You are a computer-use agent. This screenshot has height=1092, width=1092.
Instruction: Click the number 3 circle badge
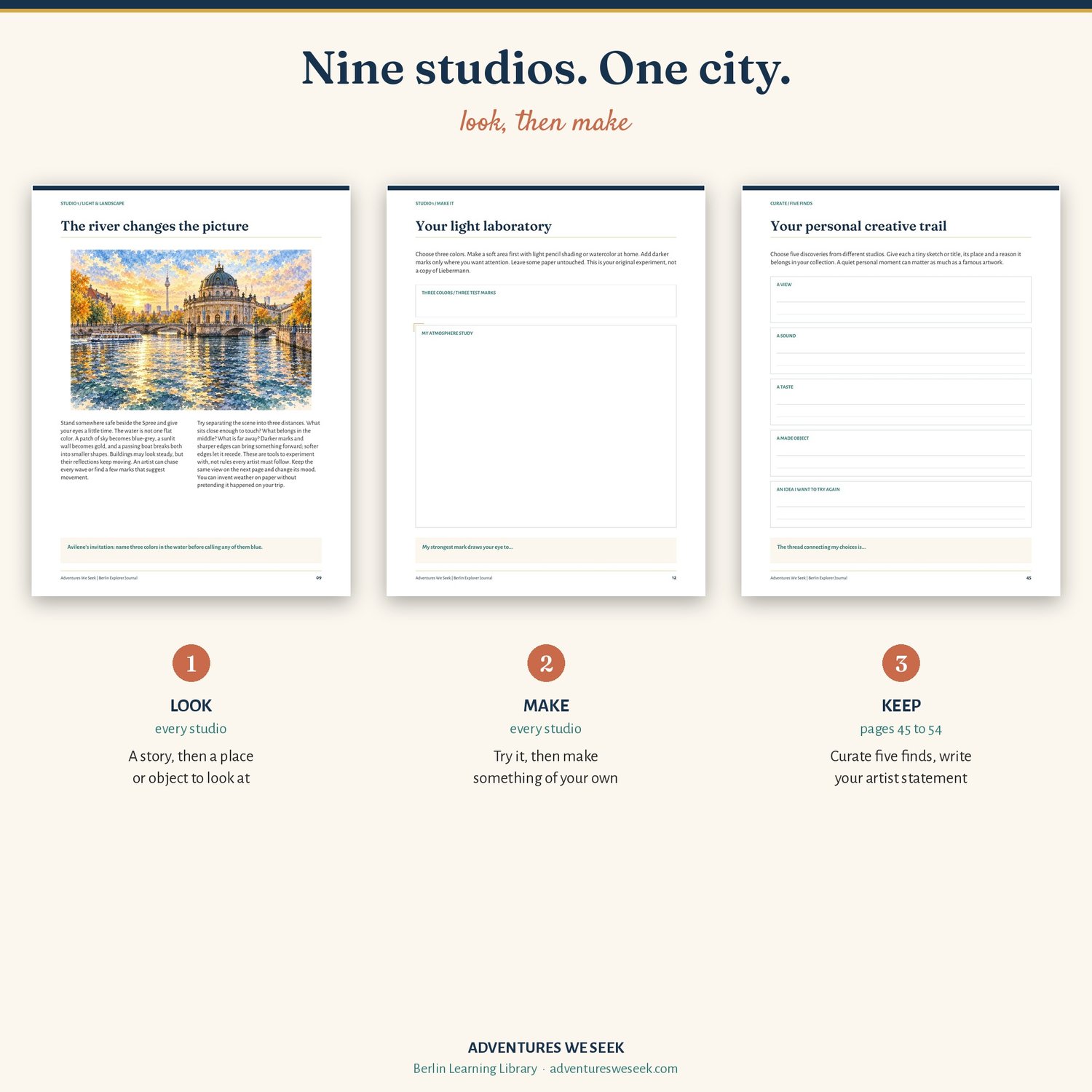click(x=901, y=663)
